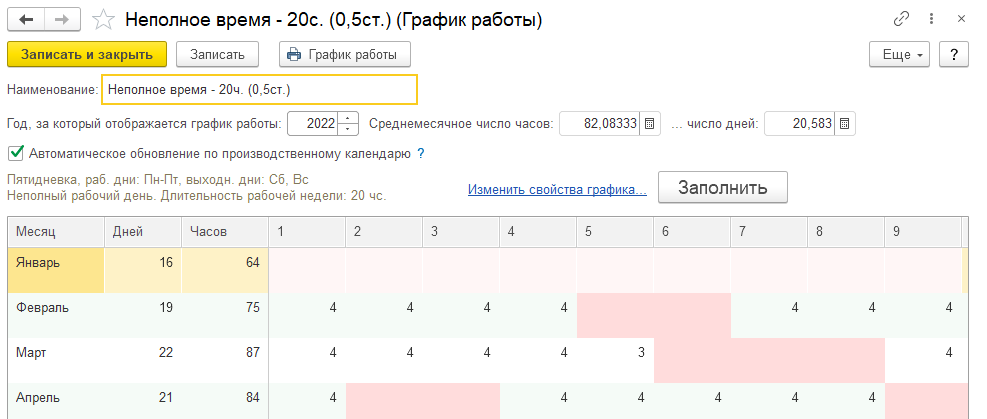Open calculator for average number of days
Screen dimensions: 987x419
click(845, 124)
